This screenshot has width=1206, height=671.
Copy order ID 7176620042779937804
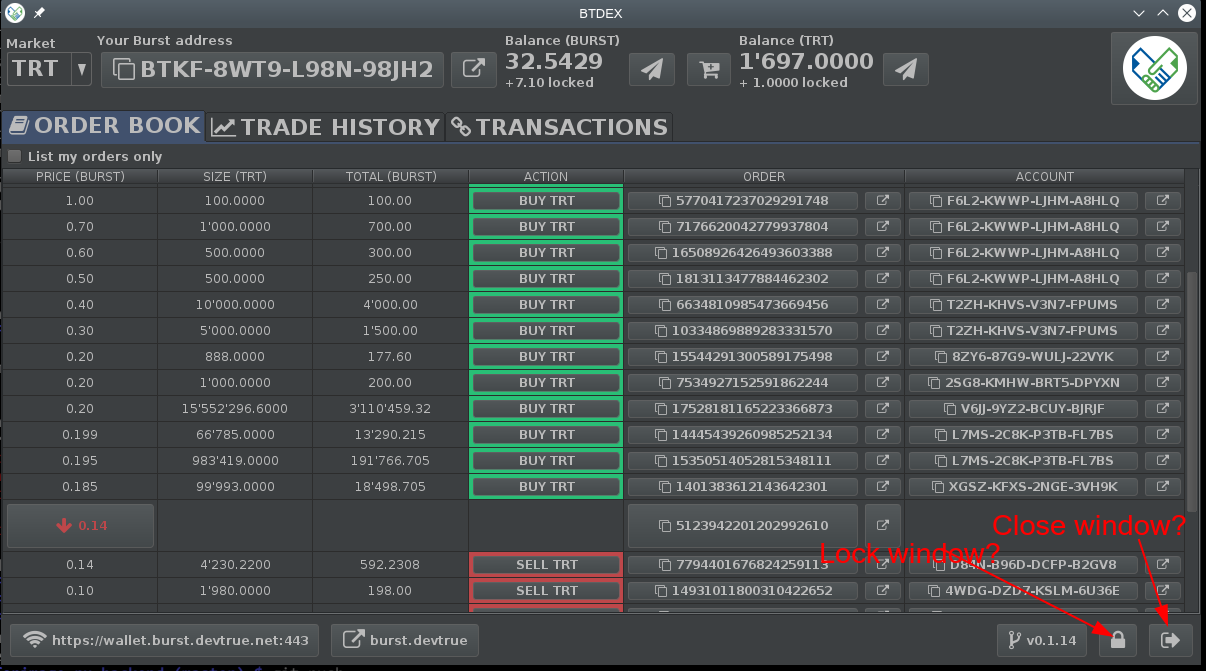[x=743, y=226]
